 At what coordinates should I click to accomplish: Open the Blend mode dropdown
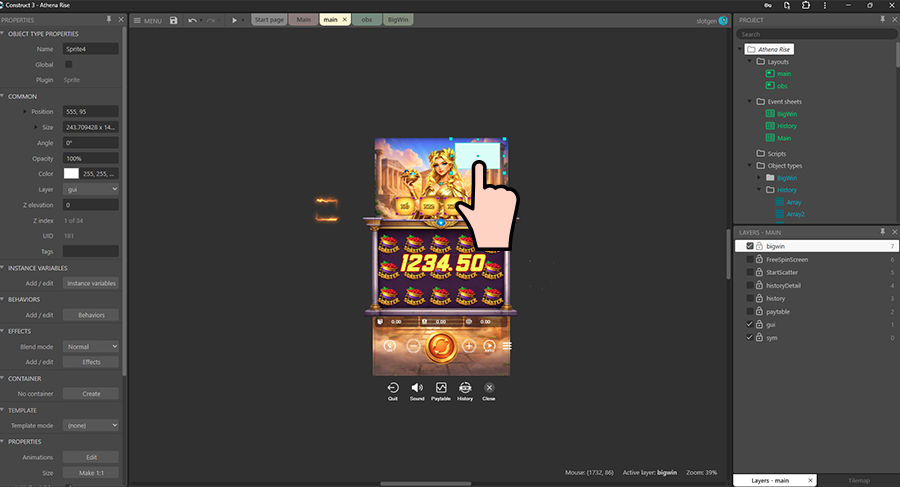91,346
